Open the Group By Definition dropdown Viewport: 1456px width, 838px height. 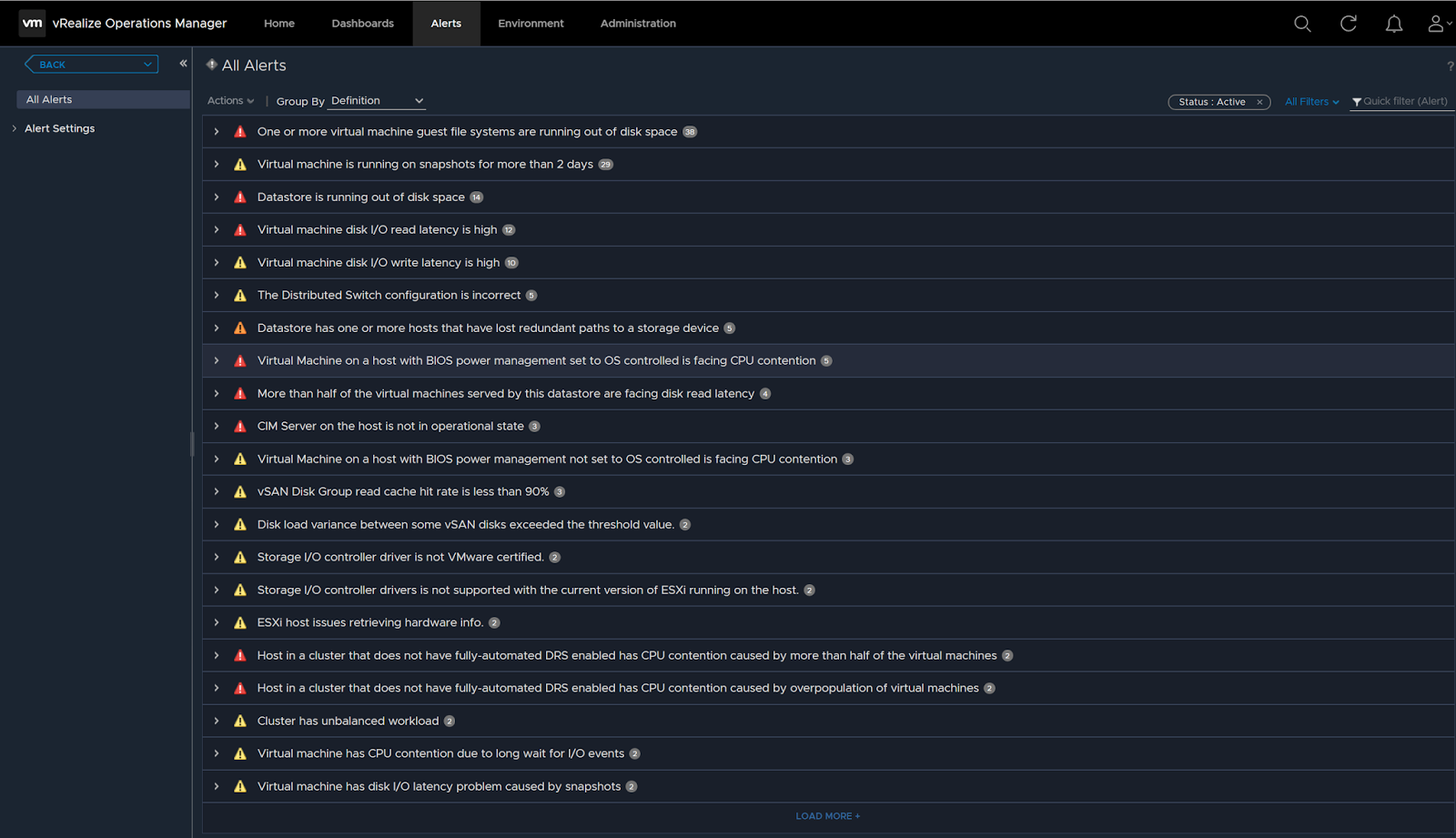point(377,101)
